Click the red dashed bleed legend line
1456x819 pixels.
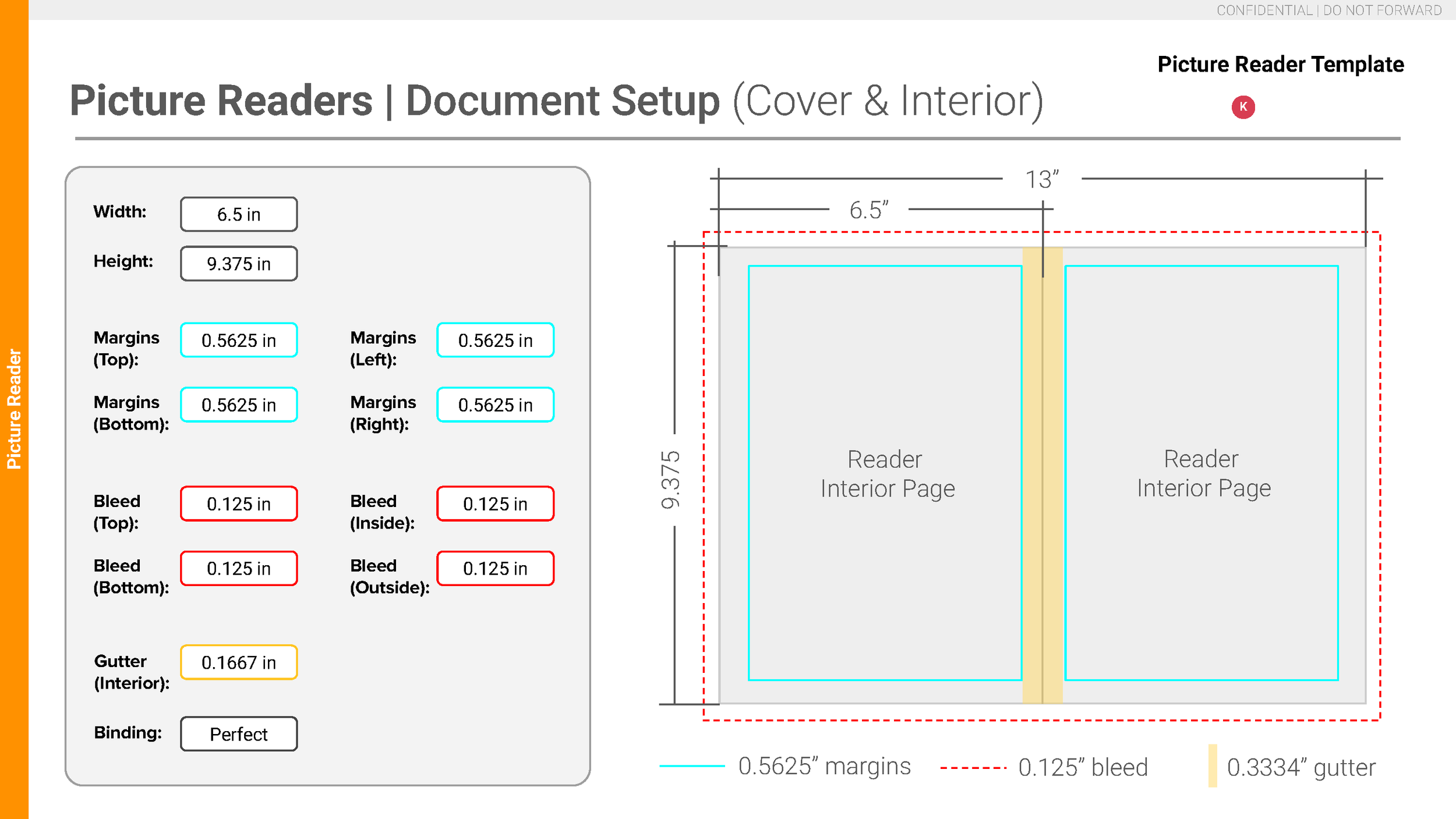(x=973, y=768)
